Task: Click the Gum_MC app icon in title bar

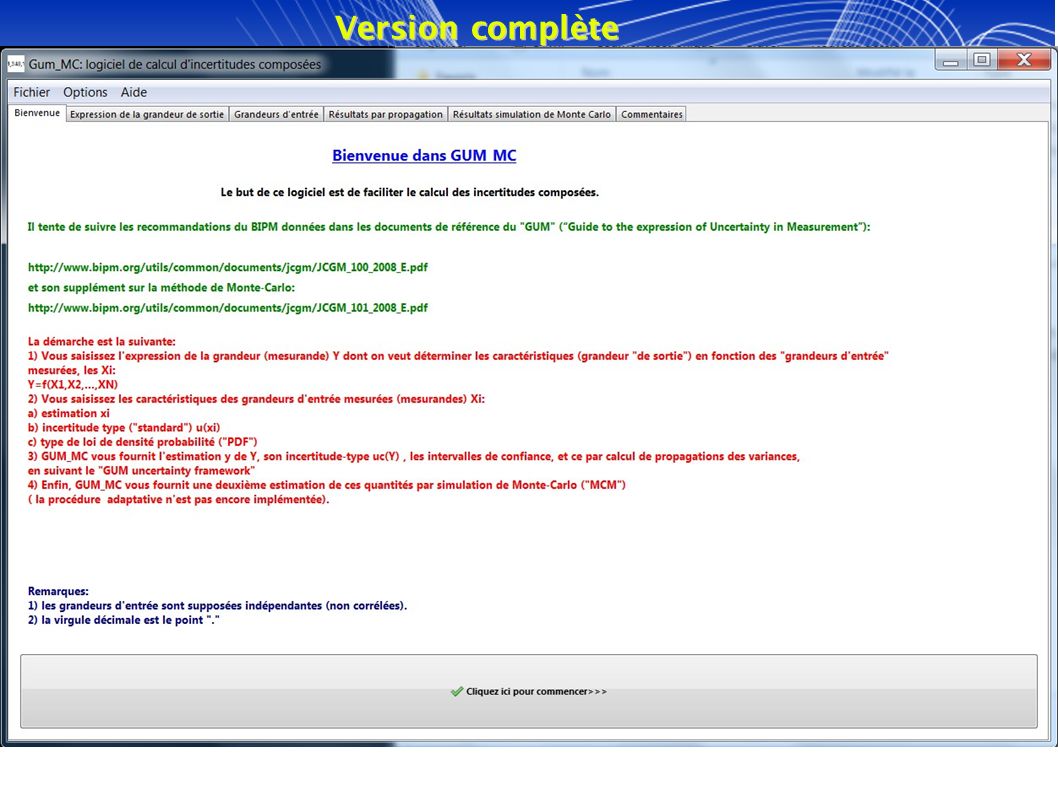Action: (16, 64)
